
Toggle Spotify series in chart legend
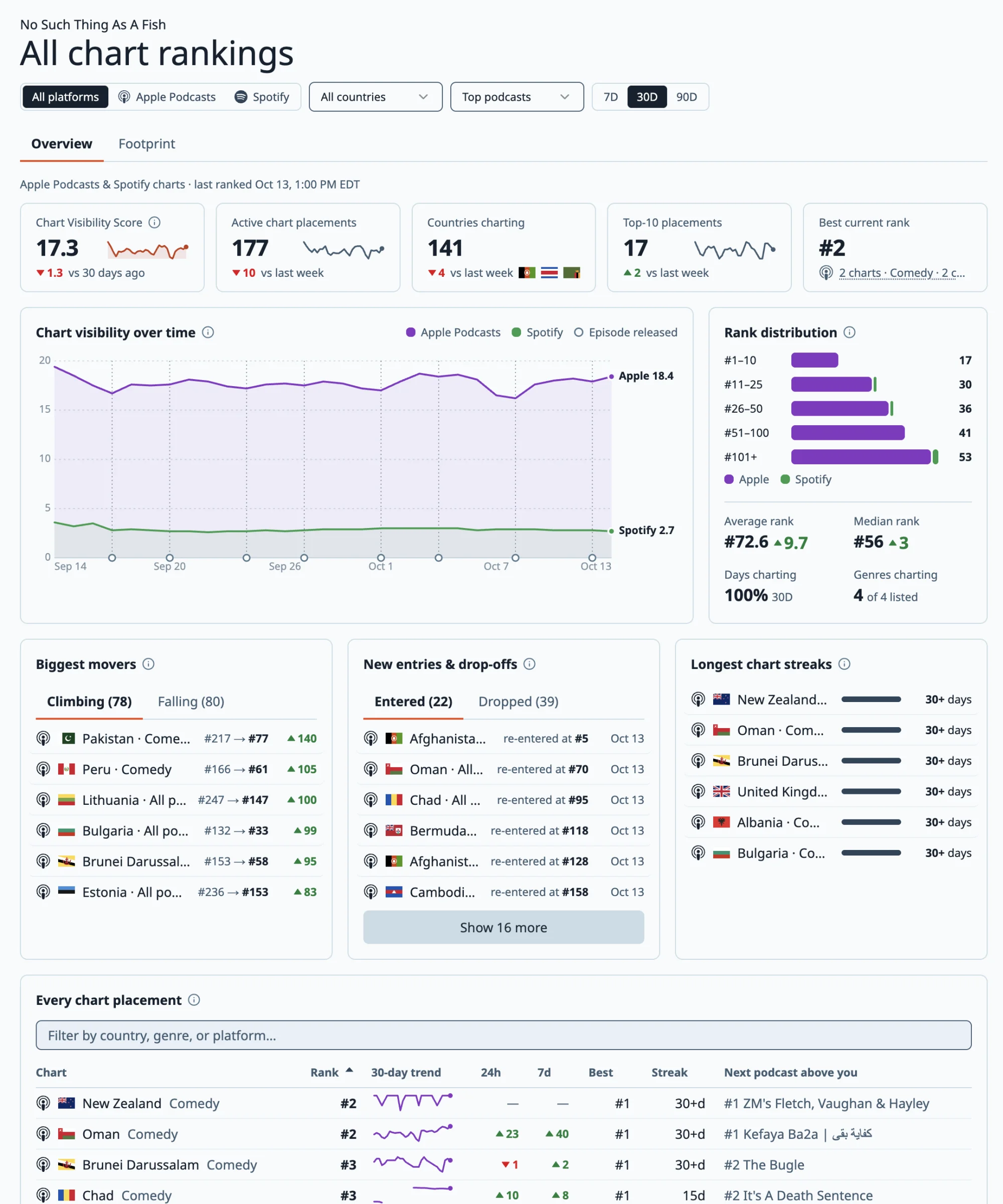[537, 332]
